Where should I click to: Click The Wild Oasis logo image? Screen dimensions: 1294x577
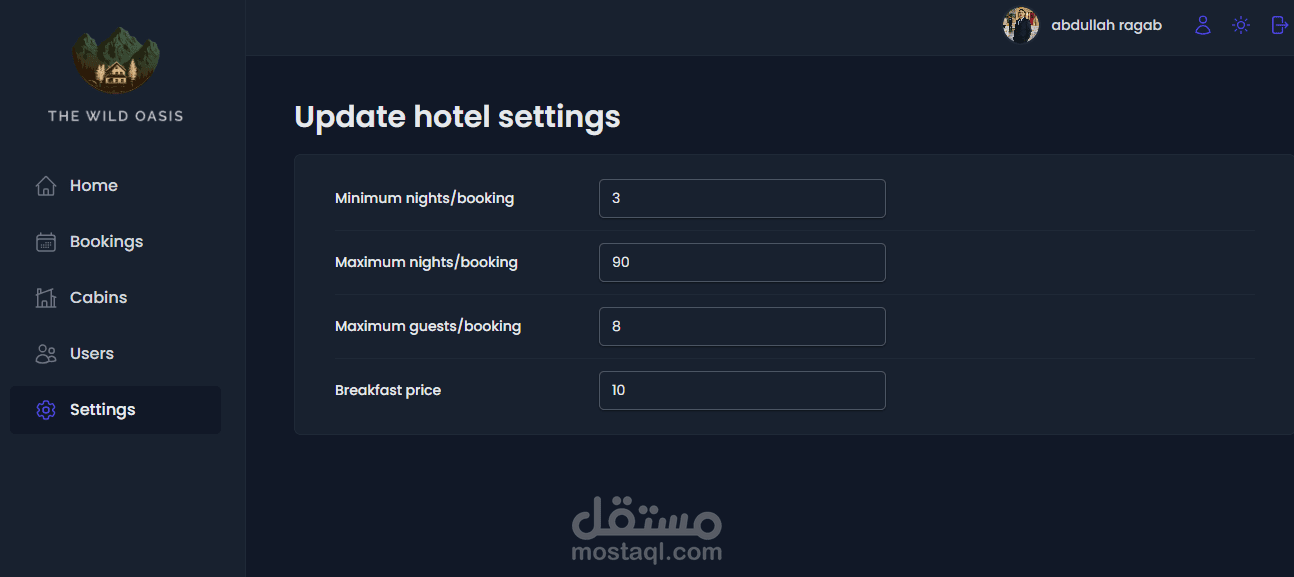pyautogui.click(x=116, y=60)
